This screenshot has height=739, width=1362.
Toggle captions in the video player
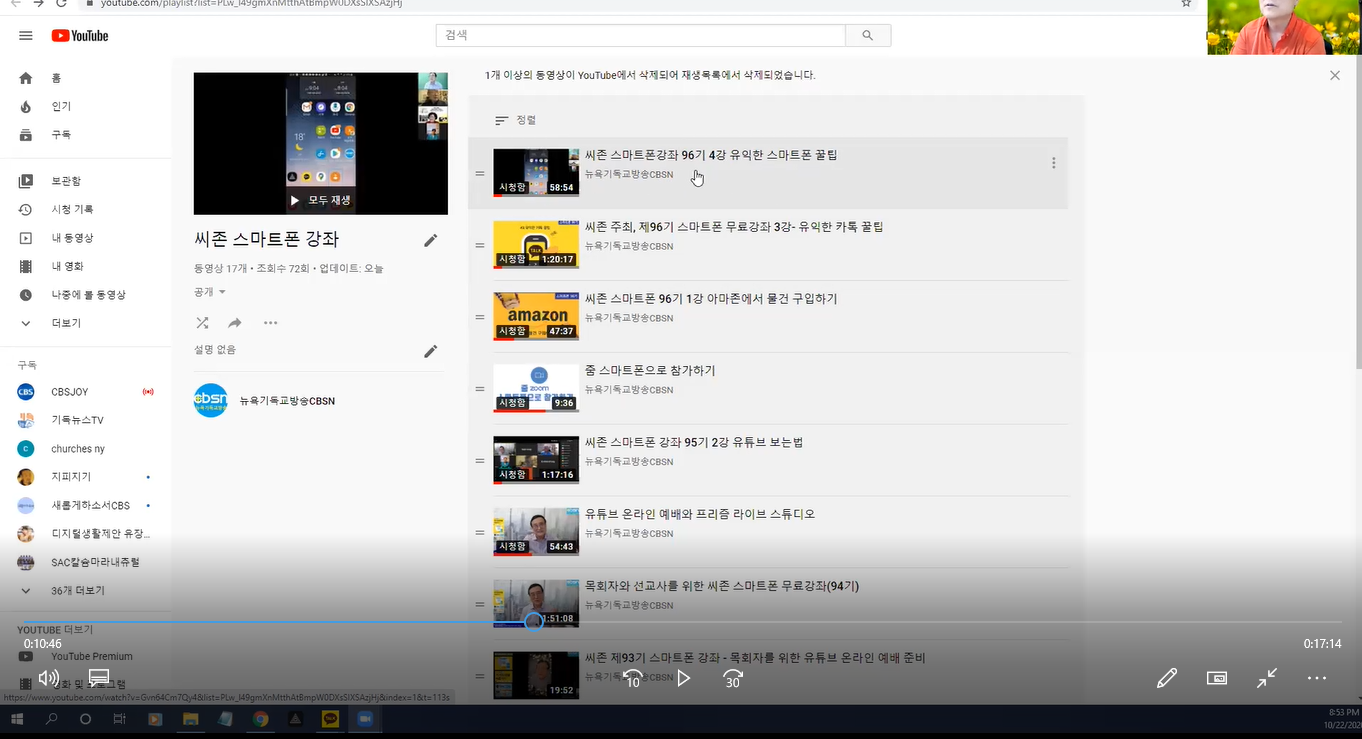99,678
